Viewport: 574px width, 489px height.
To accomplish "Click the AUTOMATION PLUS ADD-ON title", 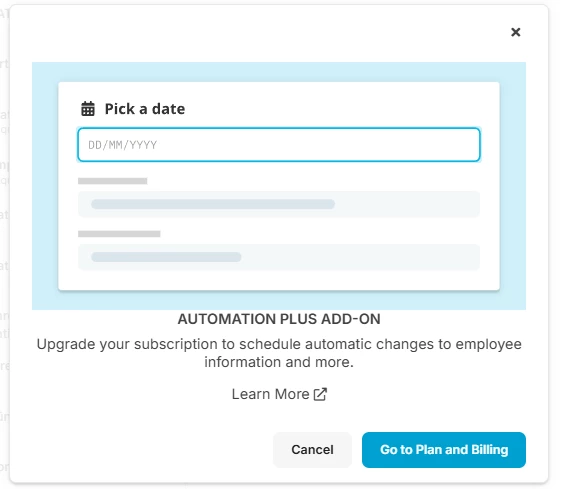I will [279, 319].
